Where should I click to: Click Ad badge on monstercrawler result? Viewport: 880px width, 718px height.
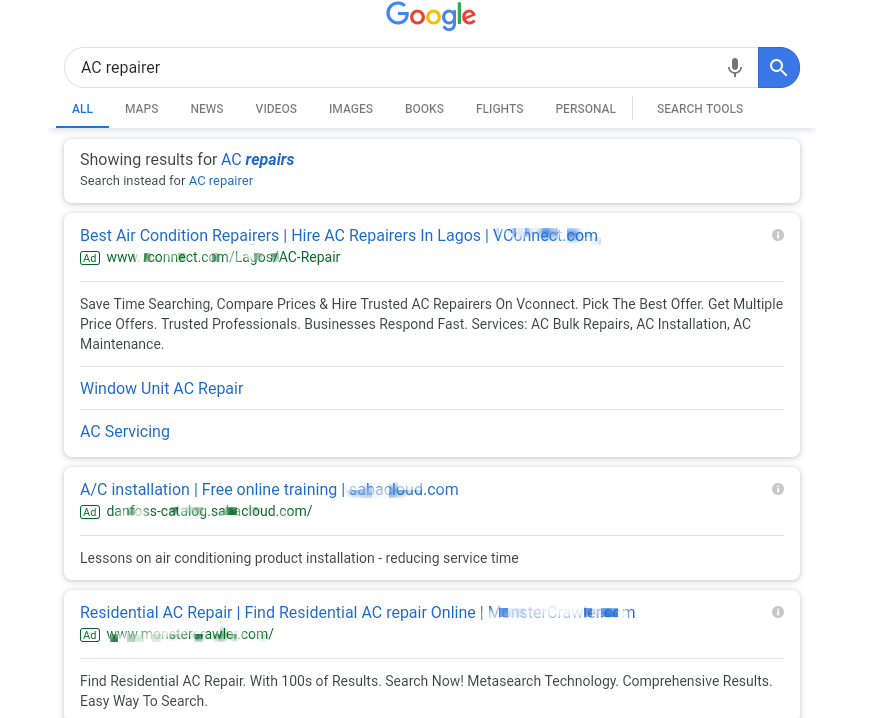[90, 635]
